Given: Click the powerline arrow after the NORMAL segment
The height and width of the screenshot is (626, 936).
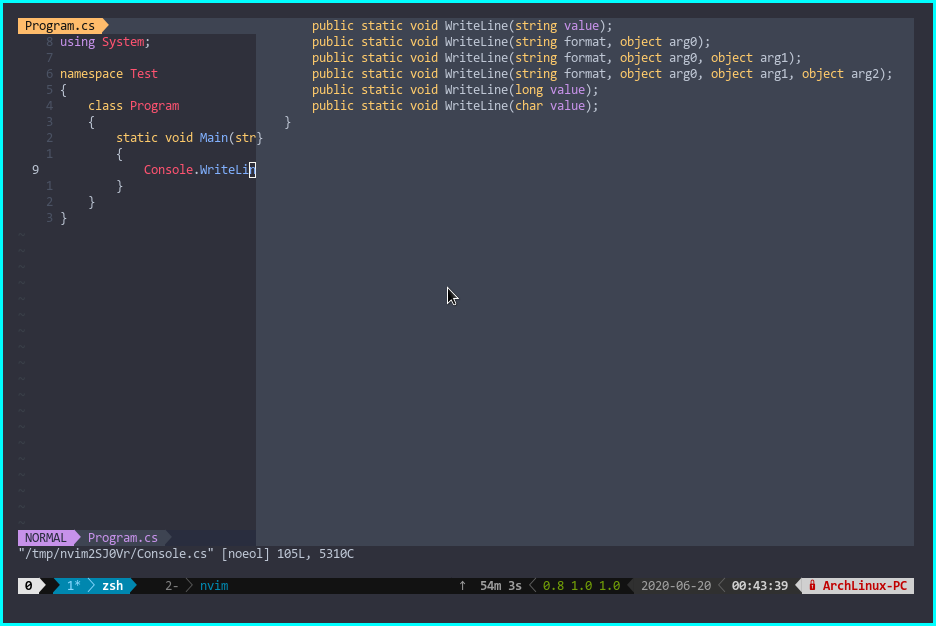Looking at the screenshot, I should pos(78,537).
